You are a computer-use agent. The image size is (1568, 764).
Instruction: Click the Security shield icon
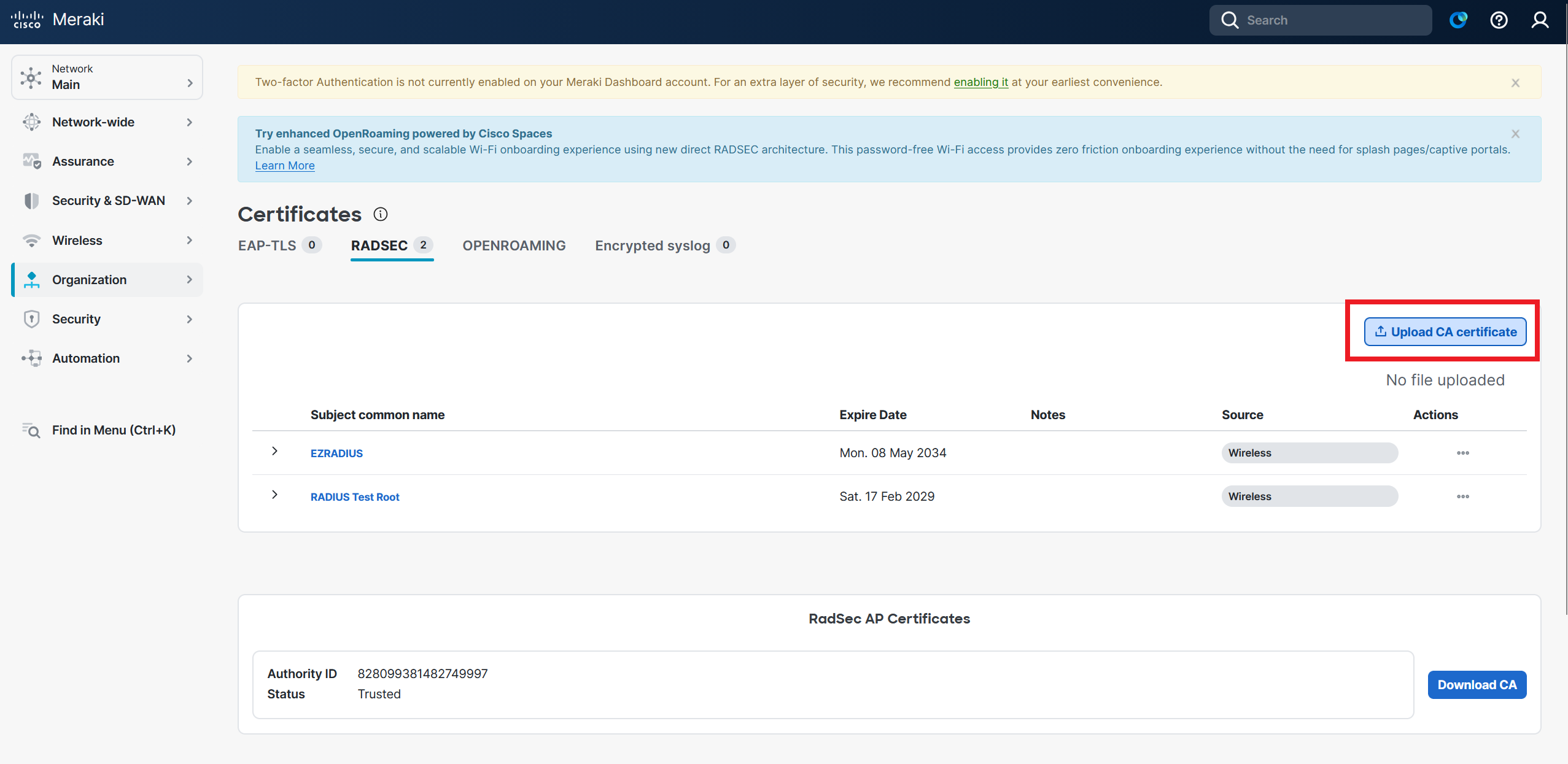coord(31,319)
